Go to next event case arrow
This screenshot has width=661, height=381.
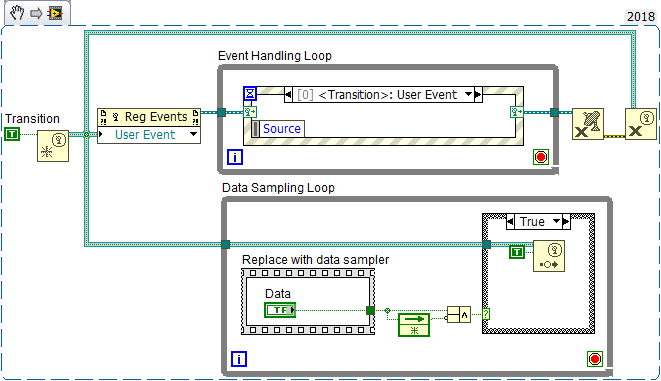(478, 94)
